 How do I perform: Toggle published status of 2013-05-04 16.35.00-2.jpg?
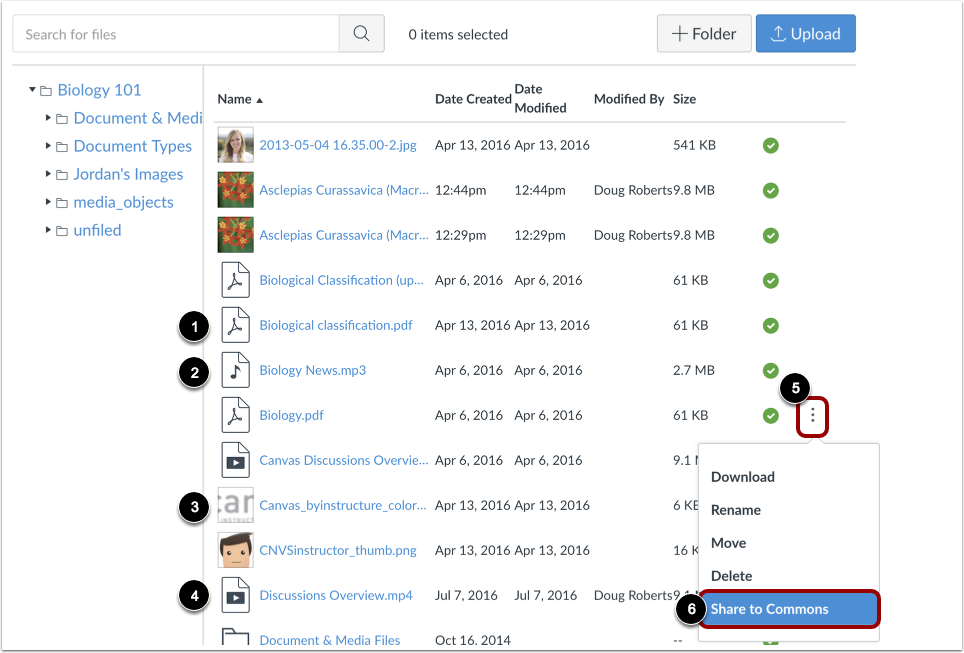coord(770,146)
